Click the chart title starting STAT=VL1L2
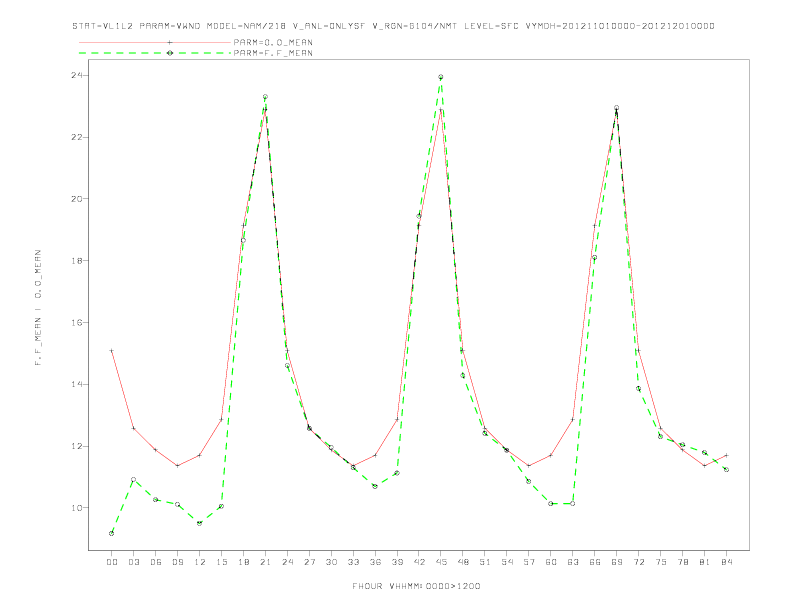 393,26
